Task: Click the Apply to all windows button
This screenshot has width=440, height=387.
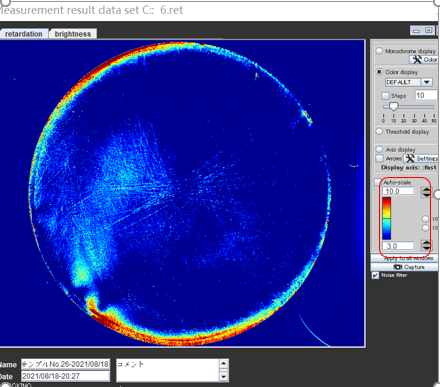Action: pos(405,258)
